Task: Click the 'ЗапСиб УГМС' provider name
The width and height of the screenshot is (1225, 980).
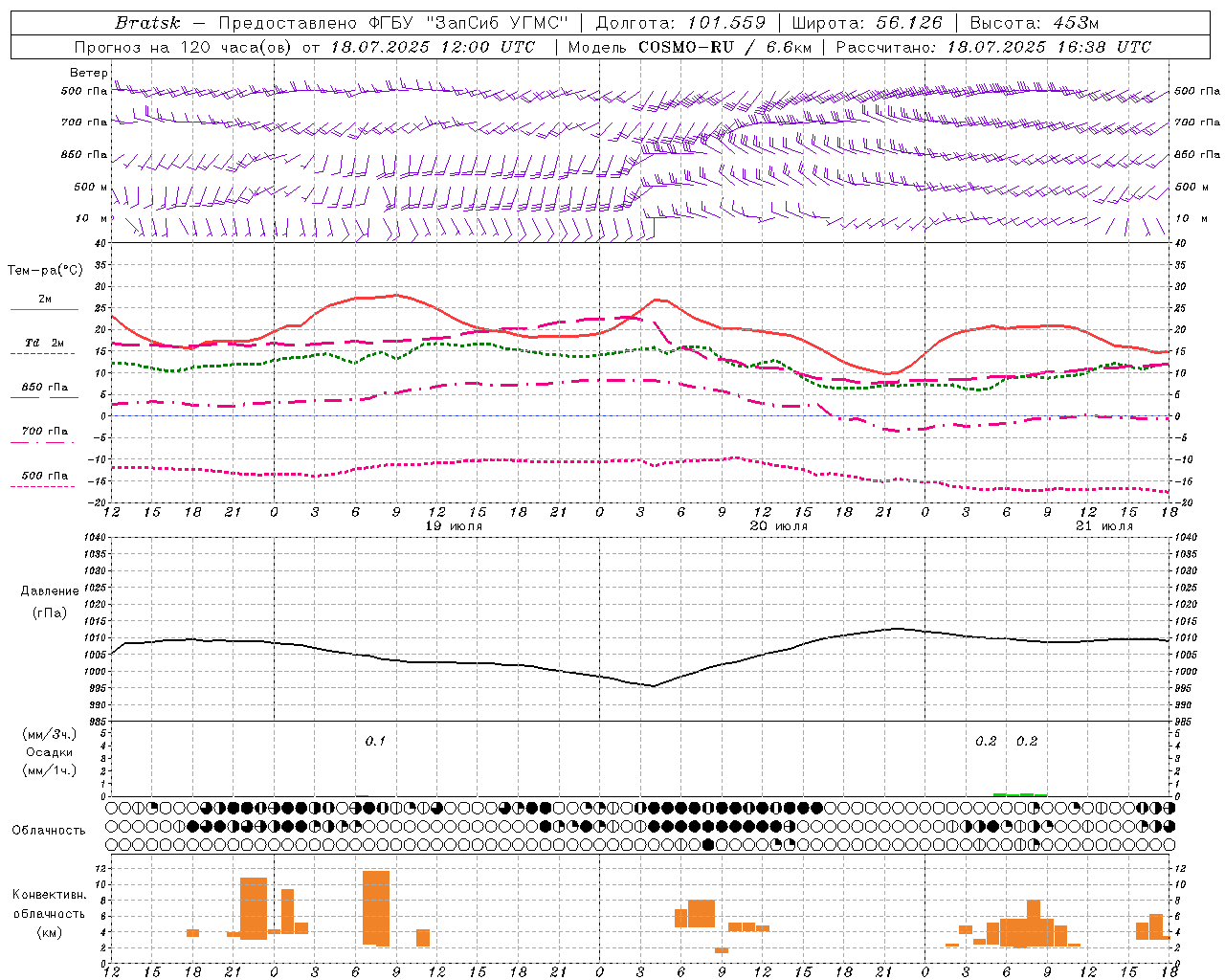Action: (497, 23)
